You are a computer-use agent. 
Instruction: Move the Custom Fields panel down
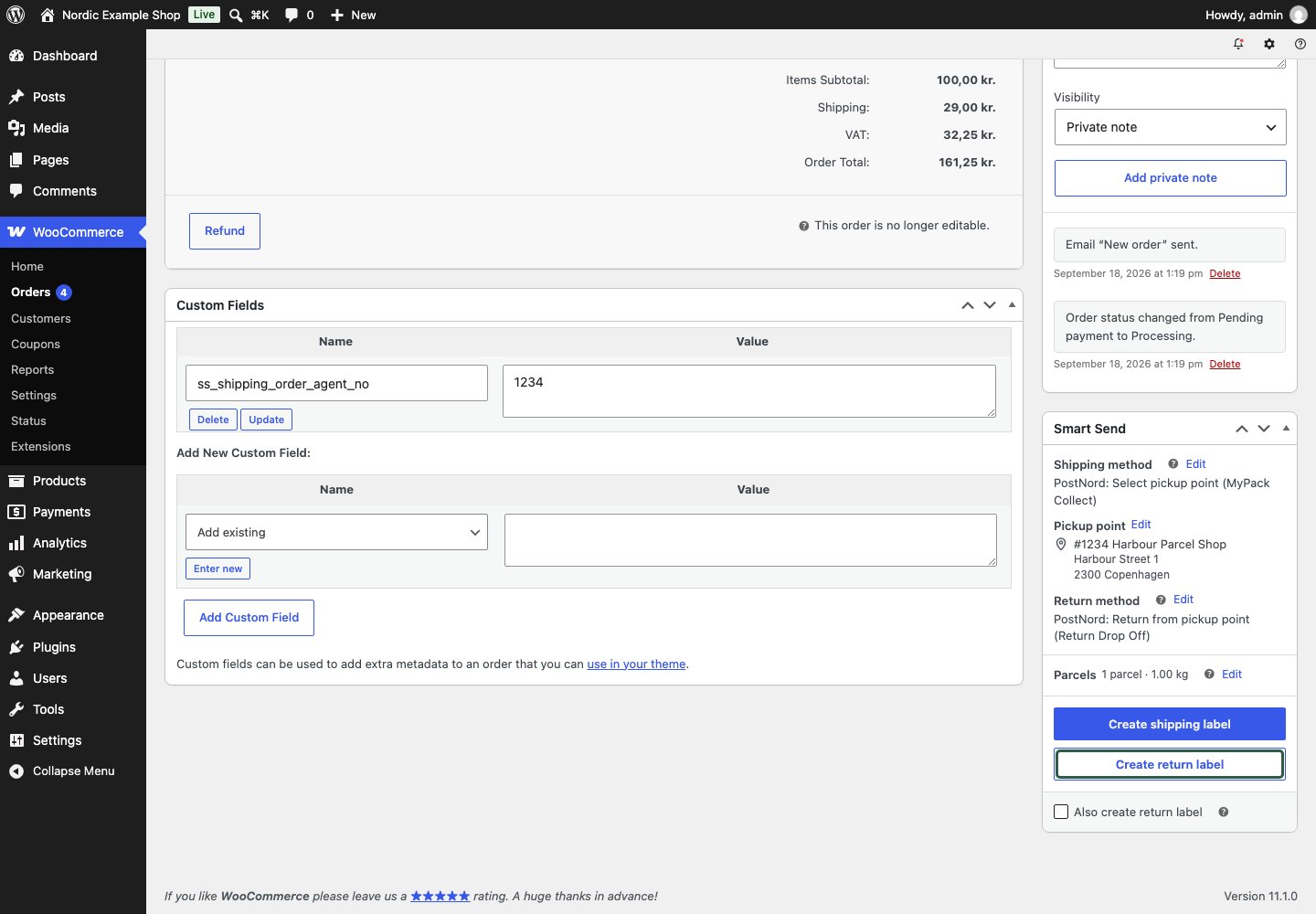tap(990, 305)
